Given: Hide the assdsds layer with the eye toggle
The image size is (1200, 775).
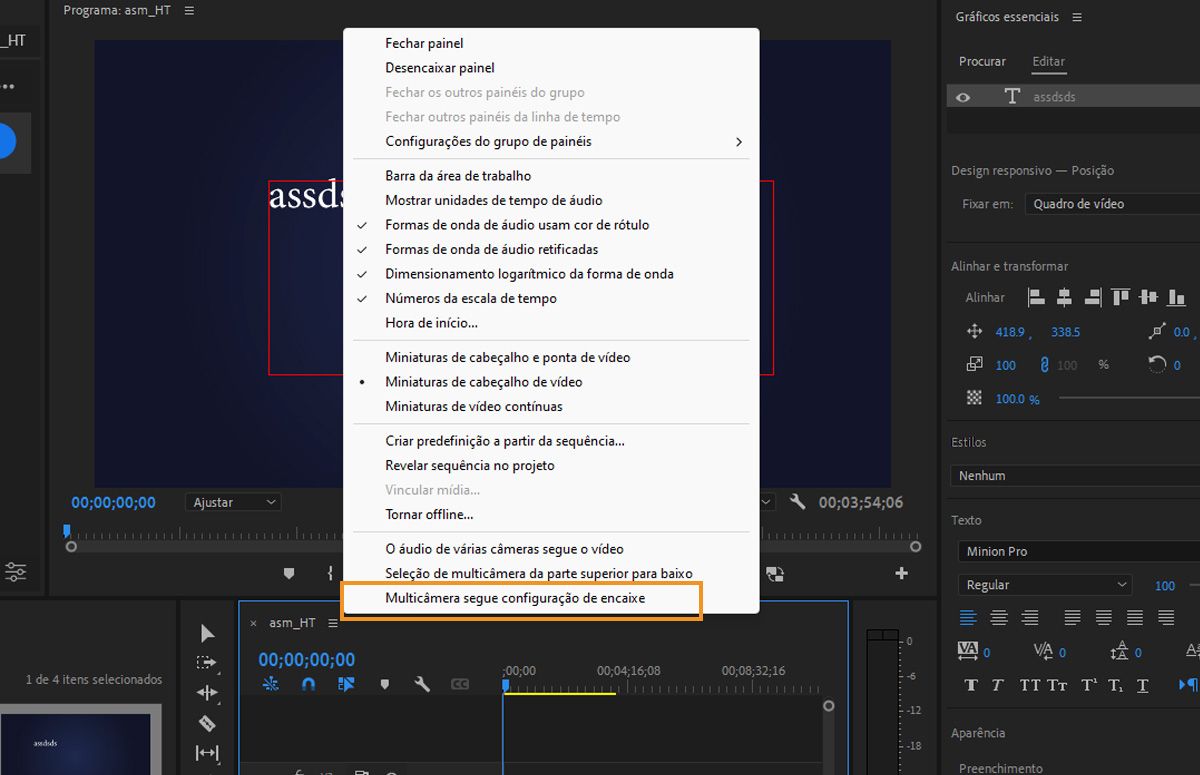Looking at the screenshot, I should click(x=963, y=96).
